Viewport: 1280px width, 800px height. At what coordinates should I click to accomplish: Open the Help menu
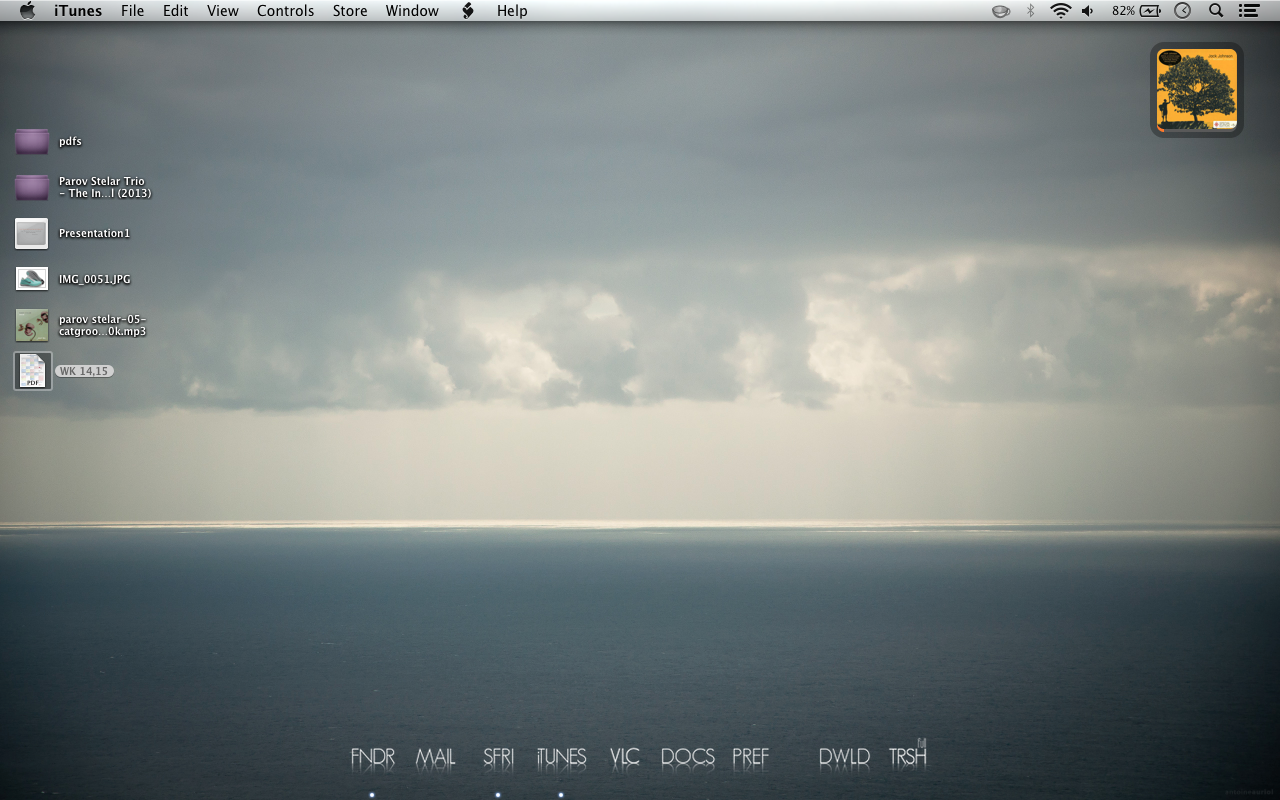pyautogui.click(x=512, y=11)
